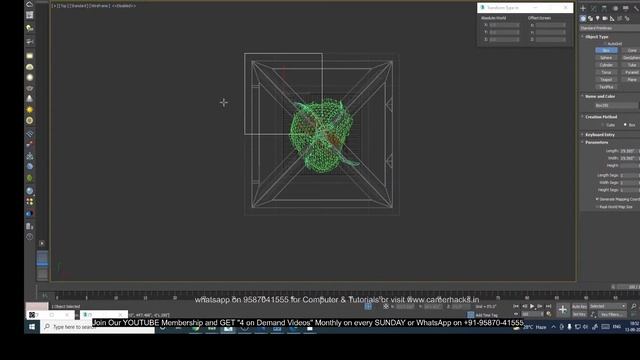This screenshot has width=640, height=360.
Task: Select the Cameras category icon
Action: coord(605,19)
